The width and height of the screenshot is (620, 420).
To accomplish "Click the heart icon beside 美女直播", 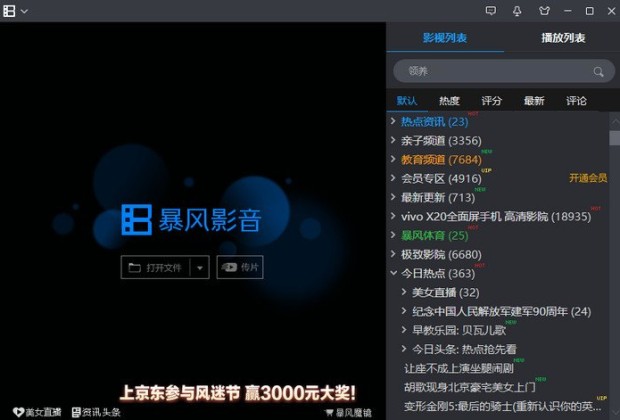I will click(x=18, y=412).
